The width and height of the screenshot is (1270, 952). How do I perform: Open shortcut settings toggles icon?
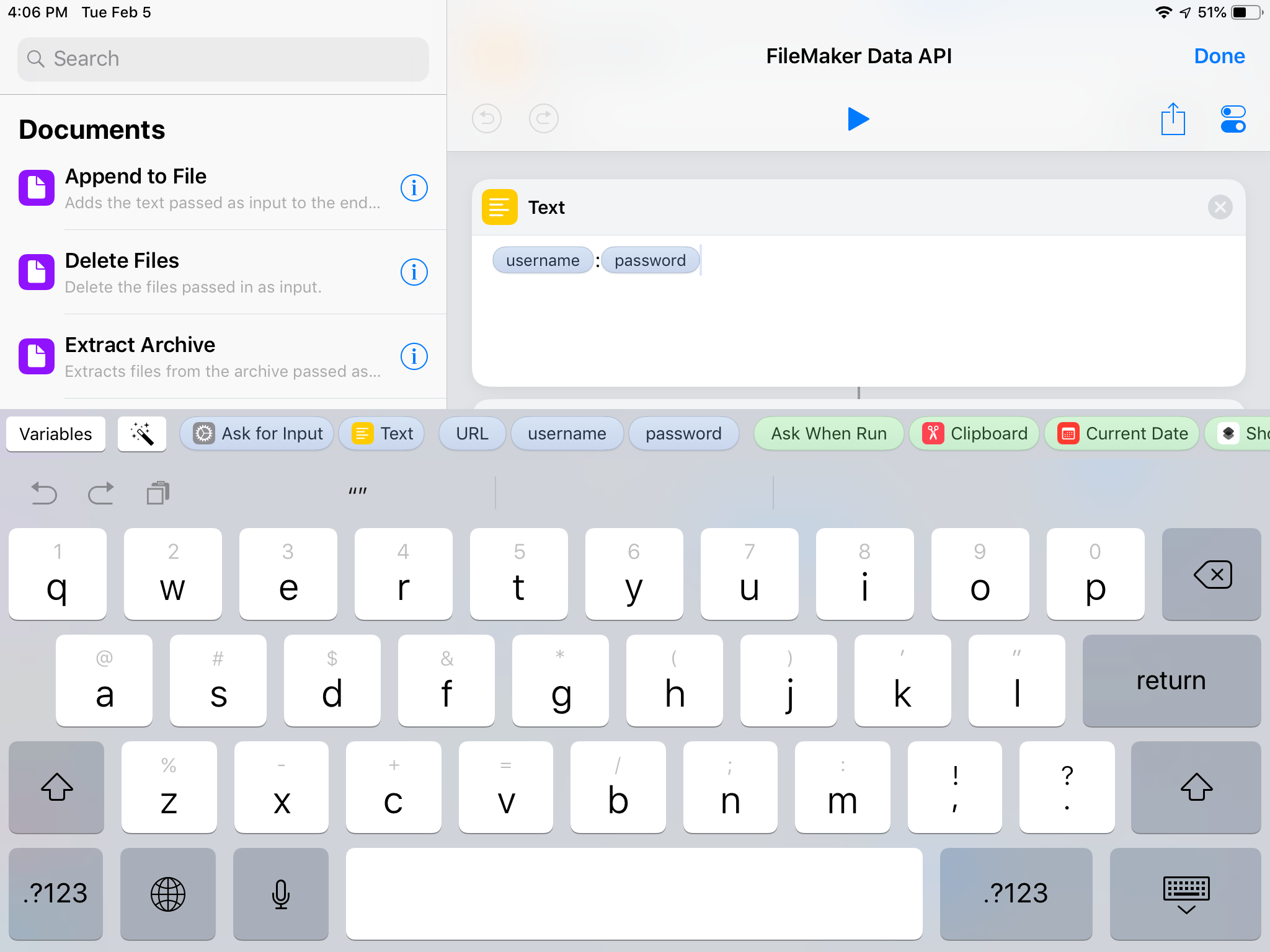(x=1233, y=119)
